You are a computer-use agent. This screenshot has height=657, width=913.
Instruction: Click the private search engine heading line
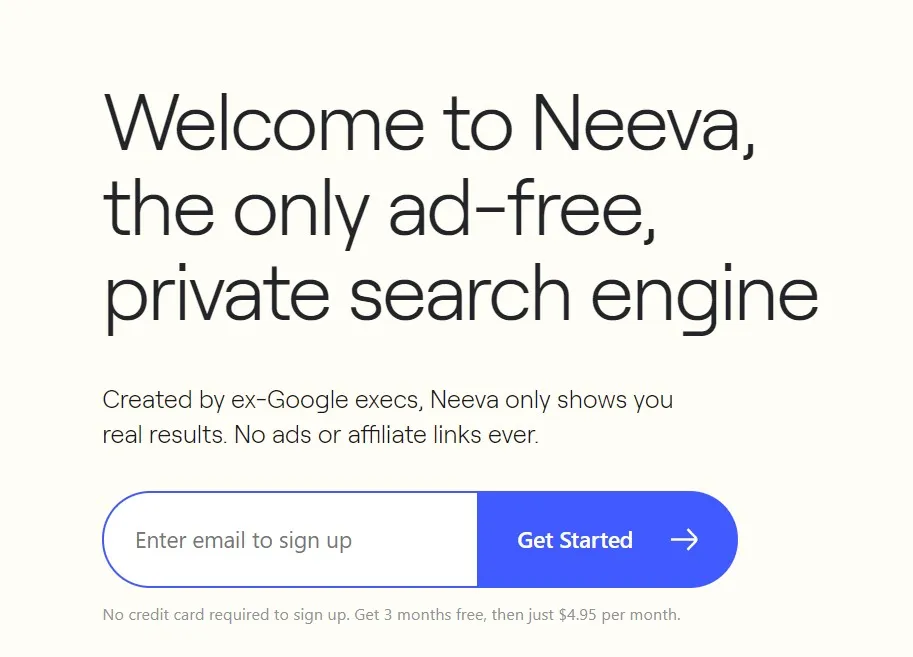click(x=460, y=293)
